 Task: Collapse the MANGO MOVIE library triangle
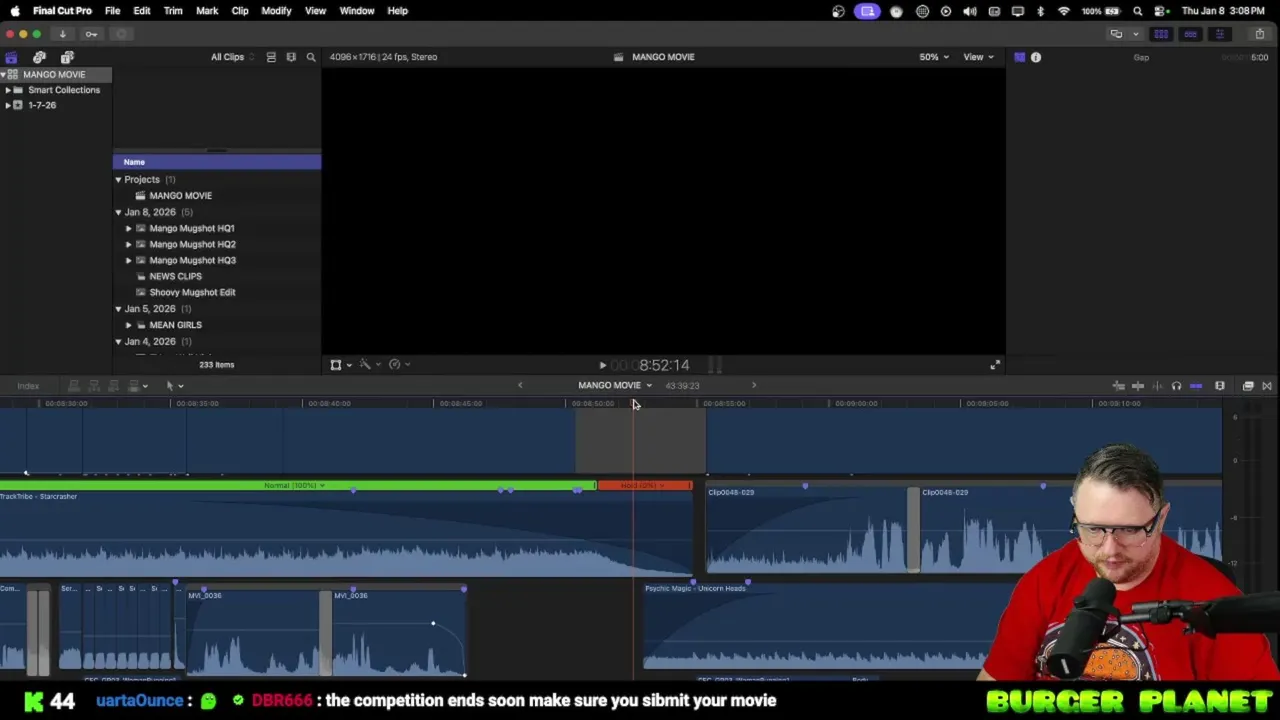(x=4, y=75)
